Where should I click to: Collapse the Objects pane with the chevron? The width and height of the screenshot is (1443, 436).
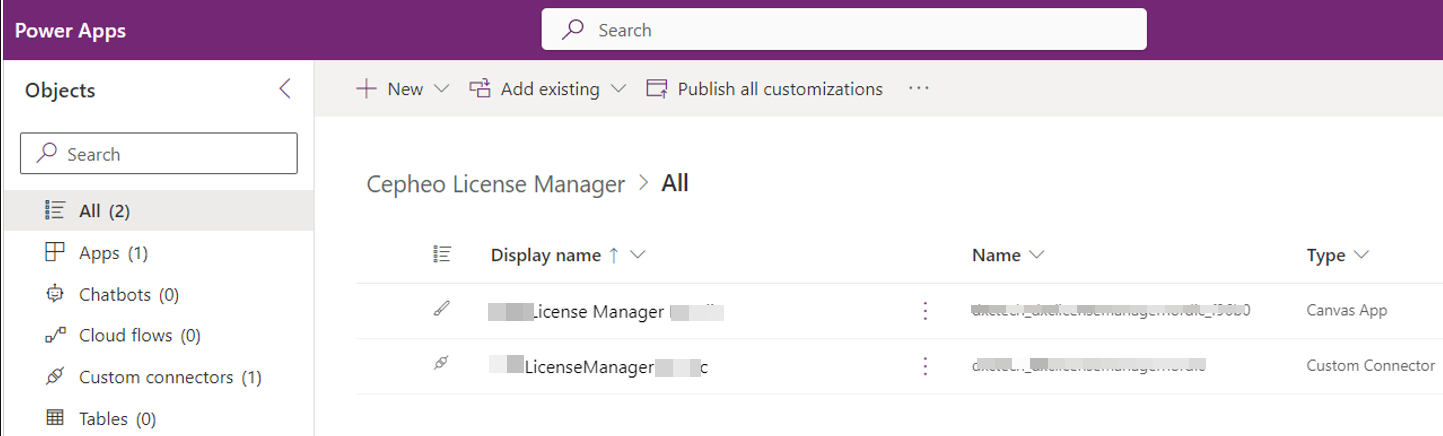click(285, 89)
